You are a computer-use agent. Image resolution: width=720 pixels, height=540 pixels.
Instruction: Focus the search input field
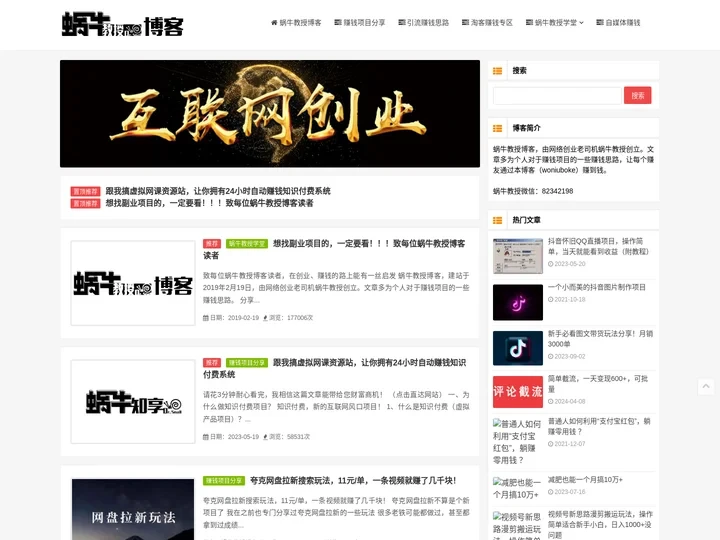557,96
